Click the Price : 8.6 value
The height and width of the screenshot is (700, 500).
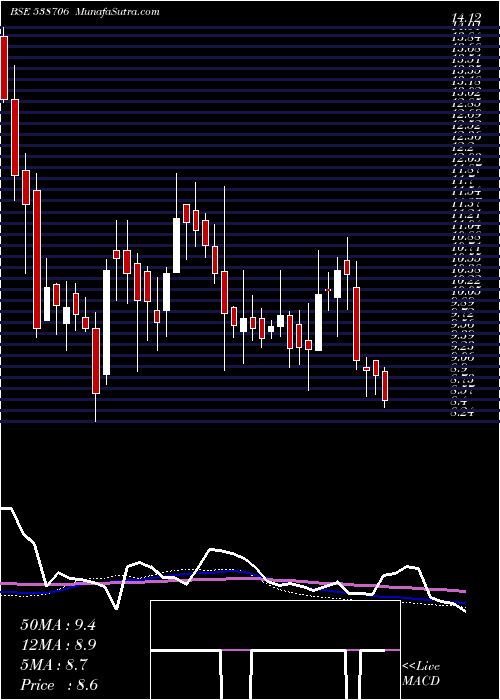coord(59,685)
